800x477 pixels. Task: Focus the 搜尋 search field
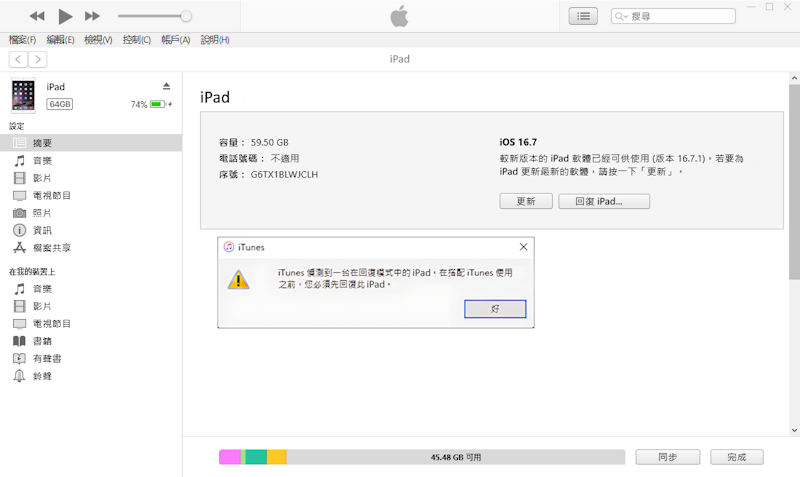[x=673, y=16]
